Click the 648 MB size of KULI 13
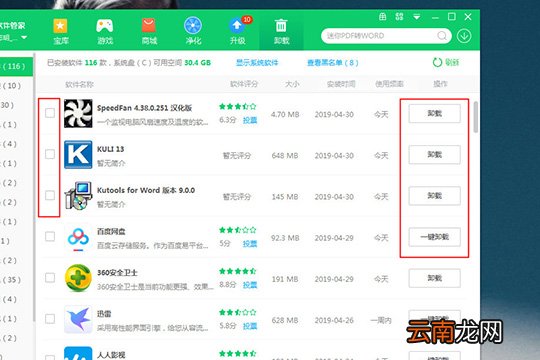 point(285,155)
